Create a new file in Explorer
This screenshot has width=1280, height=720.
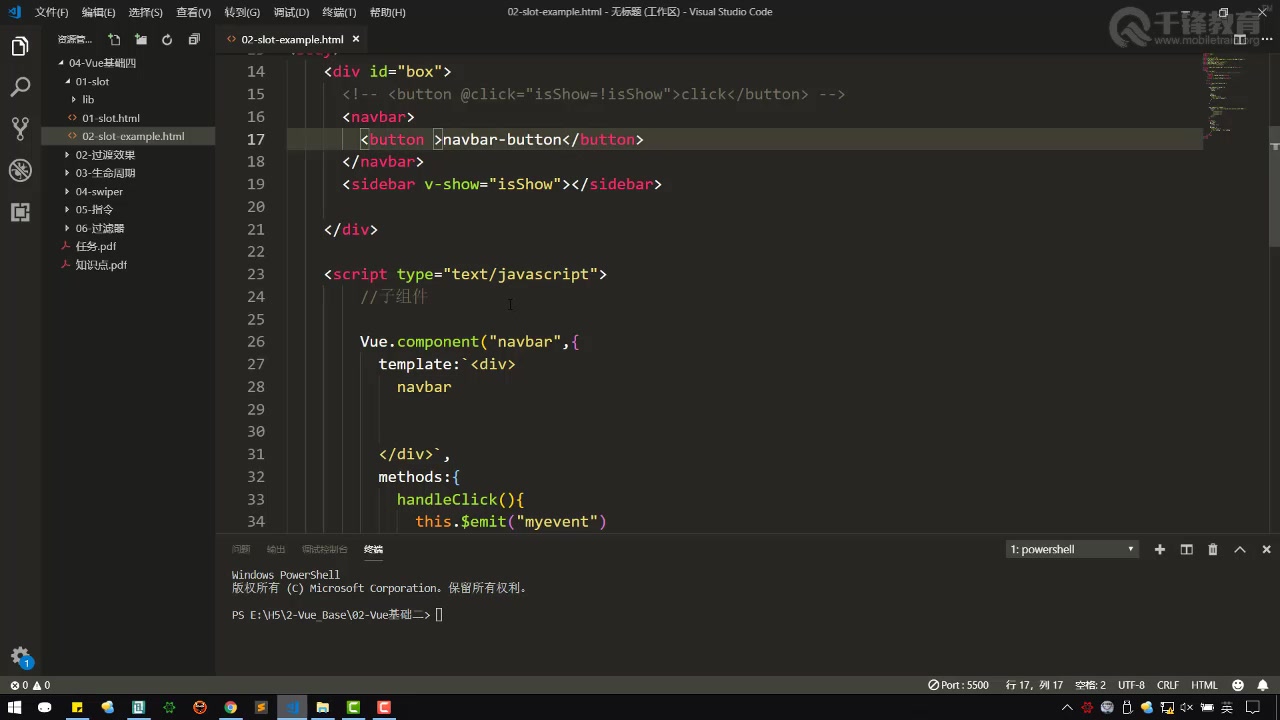point(114,40)
